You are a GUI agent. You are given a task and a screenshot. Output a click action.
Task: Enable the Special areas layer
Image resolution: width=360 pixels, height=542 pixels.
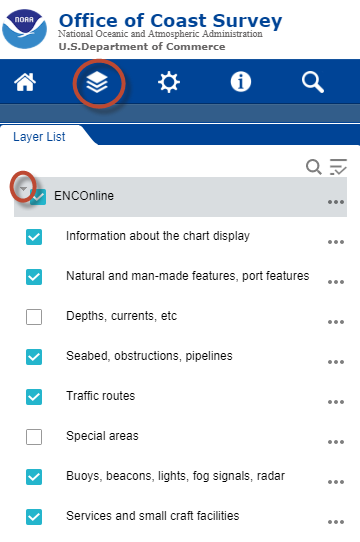click(x=34, y=437)
